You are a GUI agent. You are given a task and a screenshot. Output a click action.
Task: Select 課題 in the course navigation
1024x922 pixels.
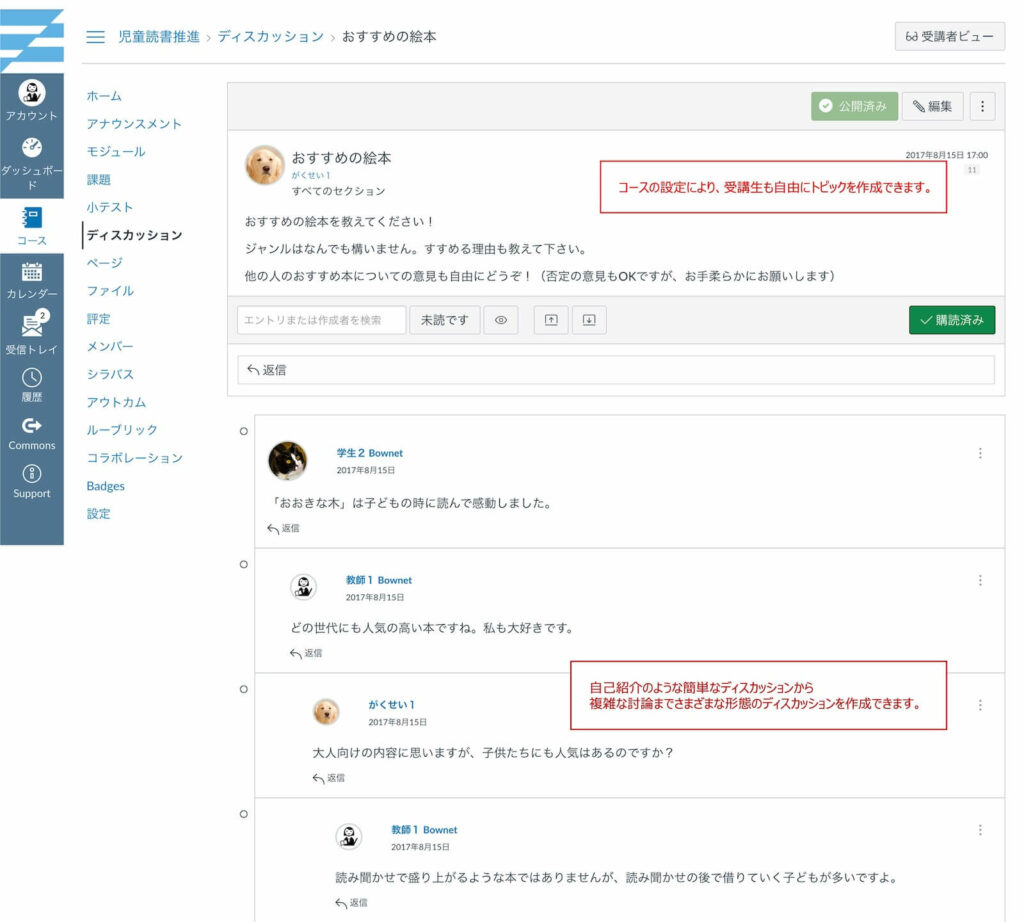tap(99, 180)
